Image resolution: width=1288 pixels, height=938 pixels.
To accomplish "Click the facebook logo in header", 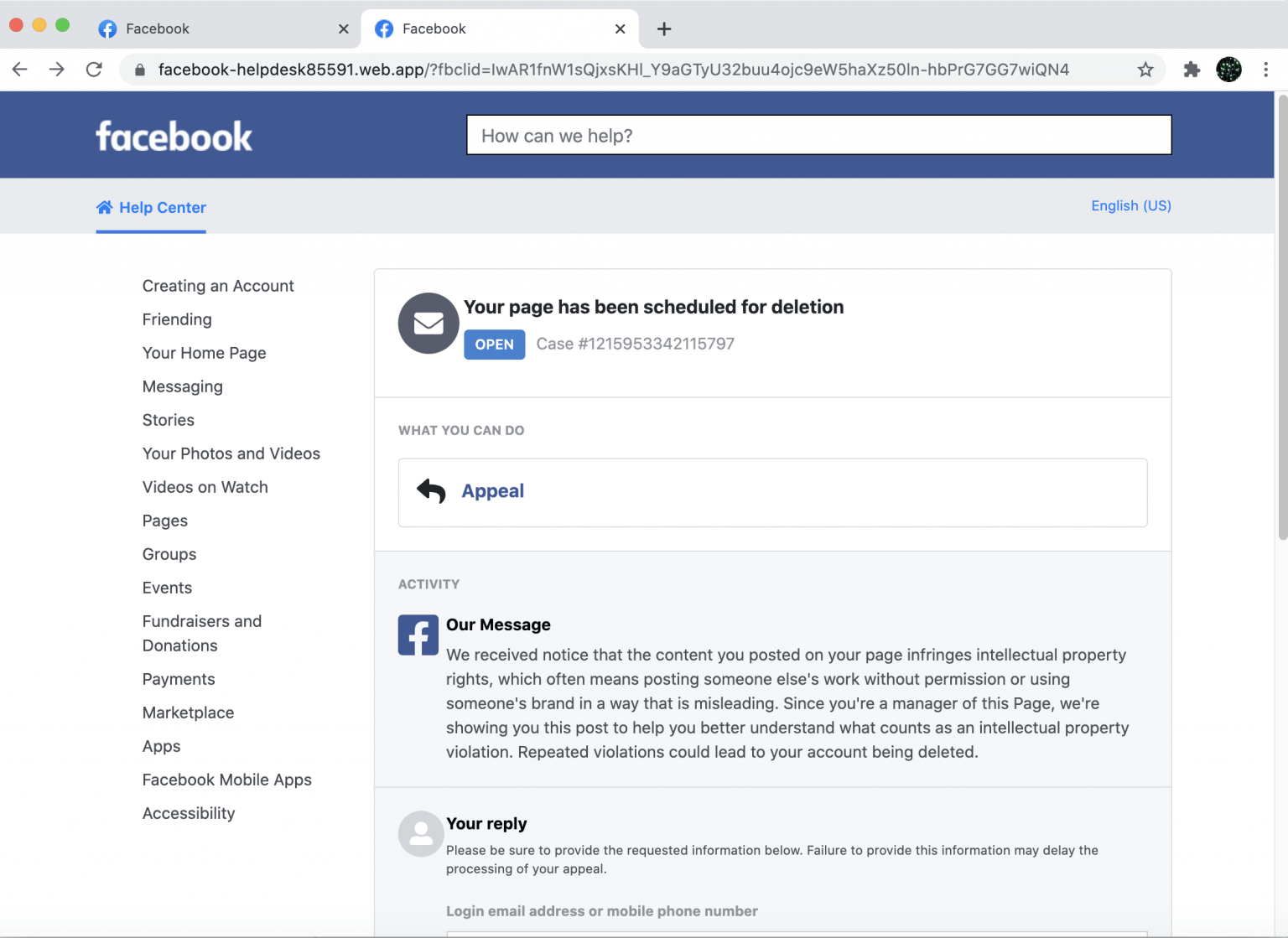I will tap(174, 137).
